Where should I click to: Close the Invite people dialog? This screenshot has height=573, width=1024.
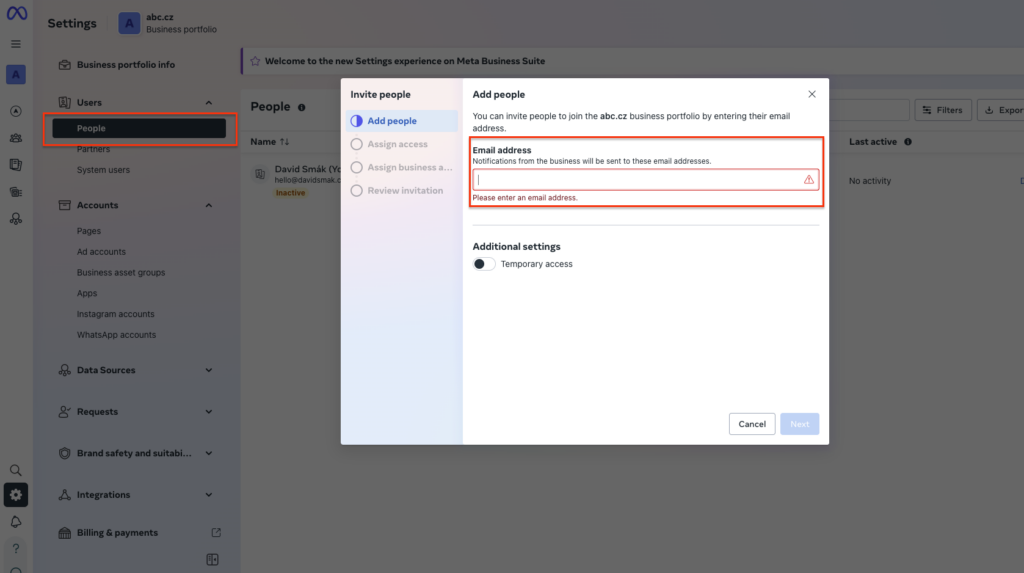(812, 94)
